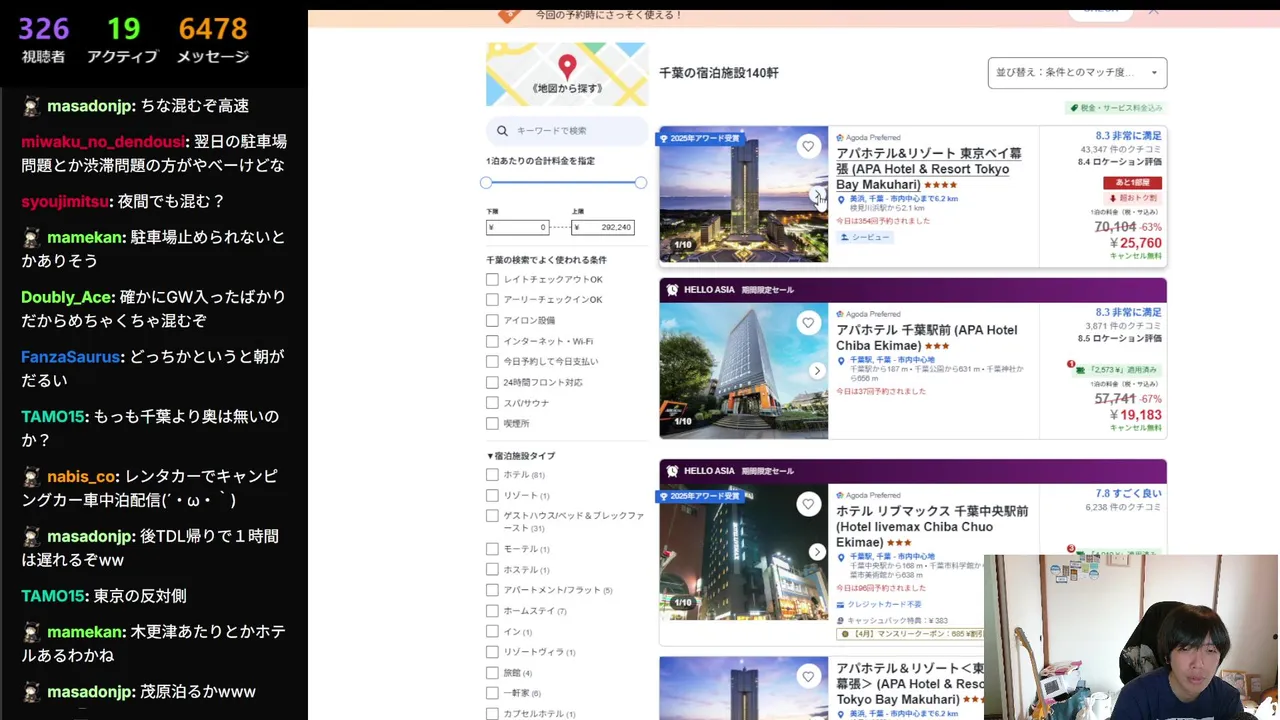Check アーリーチェックインOK filter

[x=492, y=300]
